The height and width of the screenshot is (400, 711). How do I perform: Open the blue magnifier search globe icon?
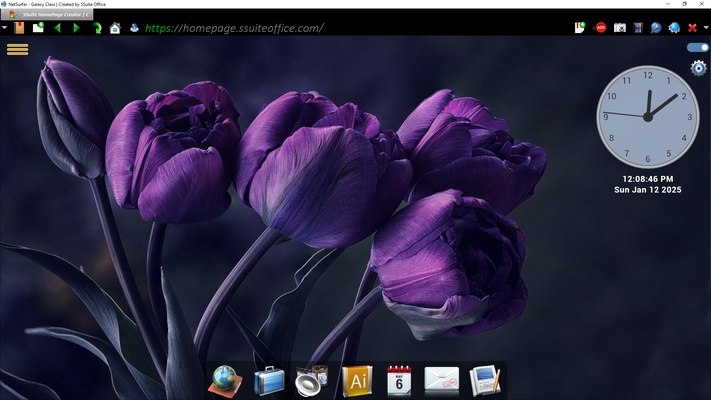pyautogui.click(x=656, y=28)
